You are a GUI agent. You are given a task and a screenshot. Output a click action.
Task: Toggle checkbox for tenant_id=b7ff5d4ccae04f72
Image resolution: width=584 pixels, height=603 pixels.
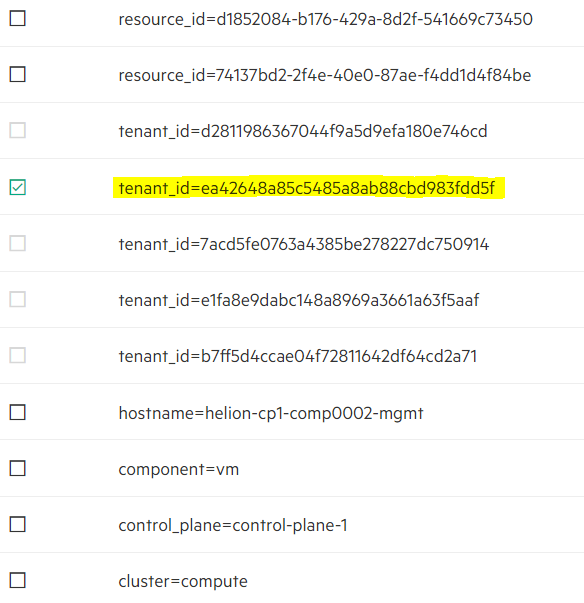click(x=18, y=355)
